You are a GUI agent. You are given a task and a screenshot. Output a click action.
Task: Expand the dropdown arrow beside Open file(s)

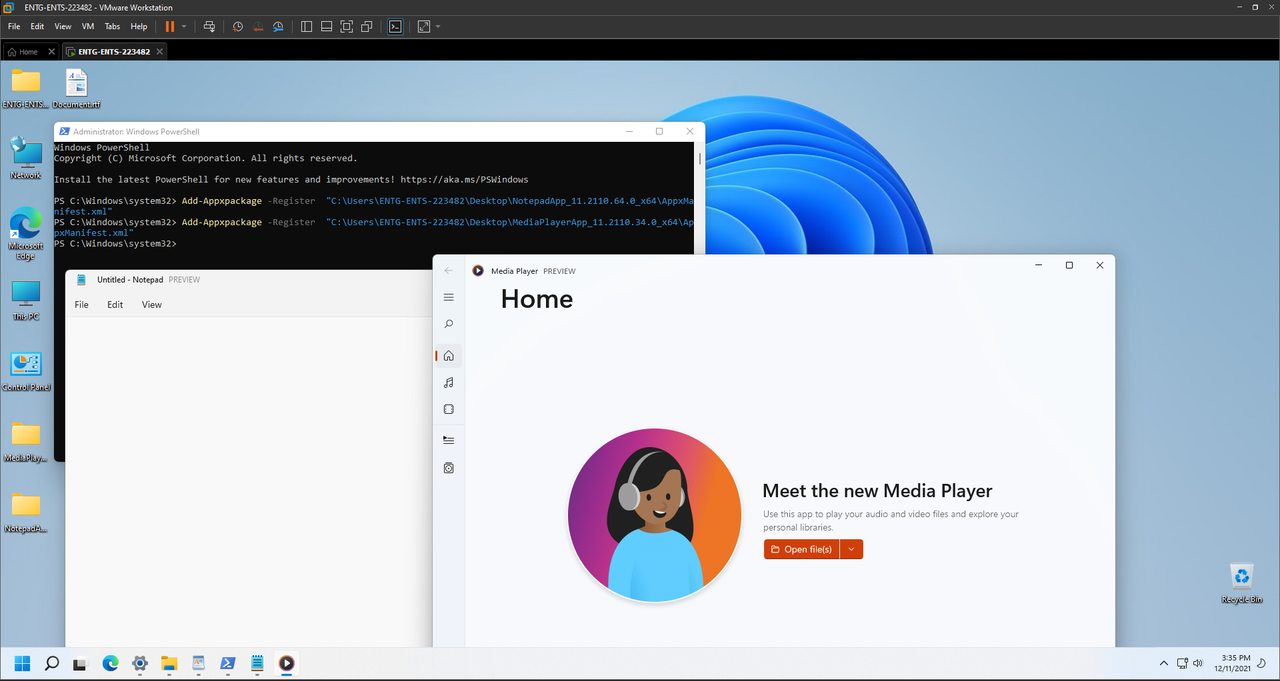click(x=851, y=549)
